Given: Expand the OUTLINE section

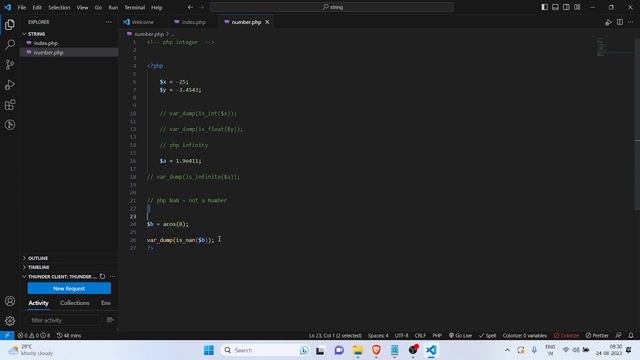Looking at the screenshot, I should pos(38,258).
